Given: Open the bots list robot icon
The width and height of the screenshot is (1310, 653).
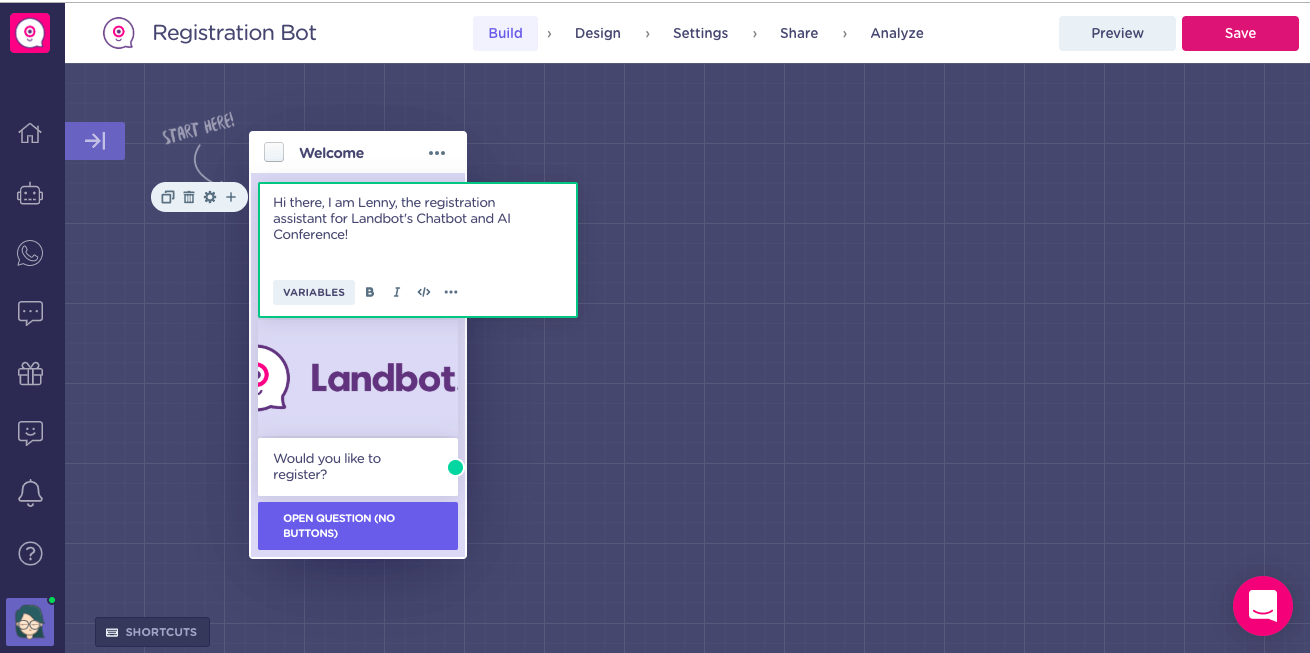Looking at the screenshot, I should (x=30, y=193).
